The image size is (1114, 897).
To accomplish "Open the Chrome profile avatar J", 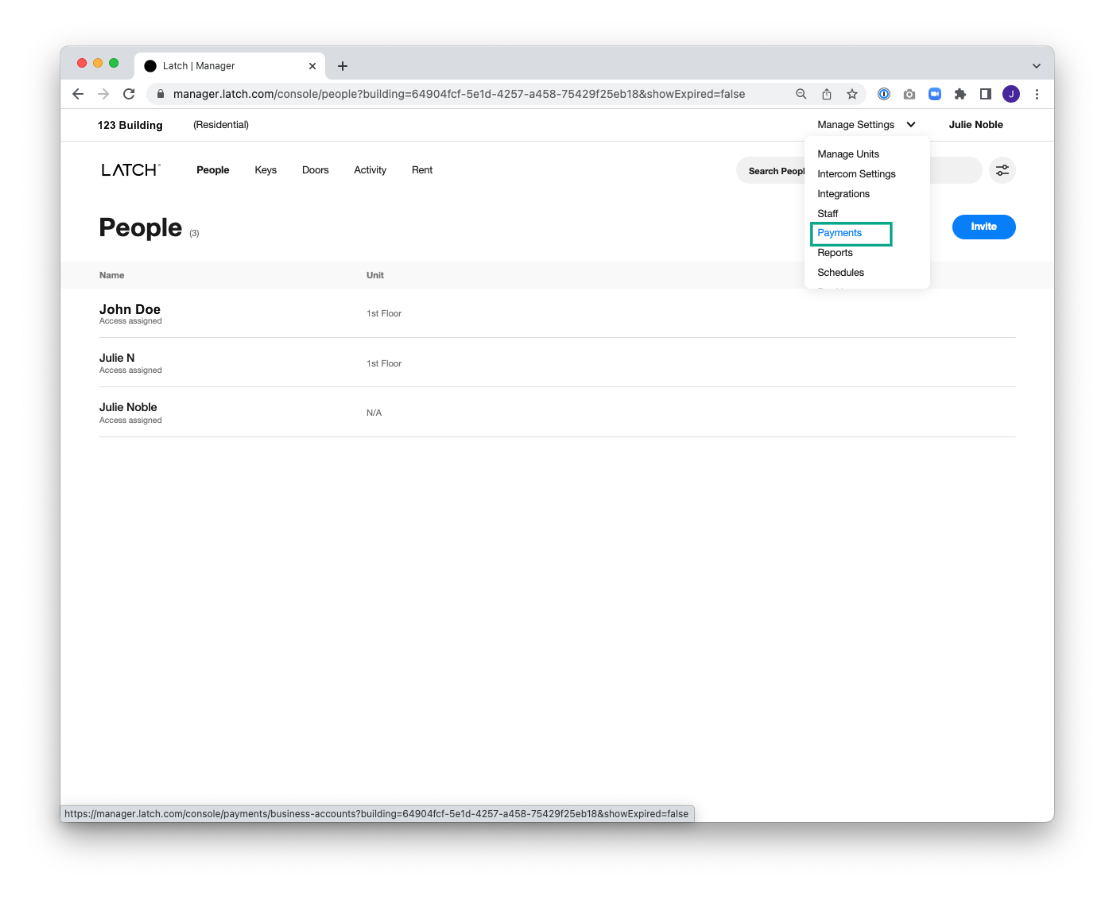I will (x=1011, y=94).
